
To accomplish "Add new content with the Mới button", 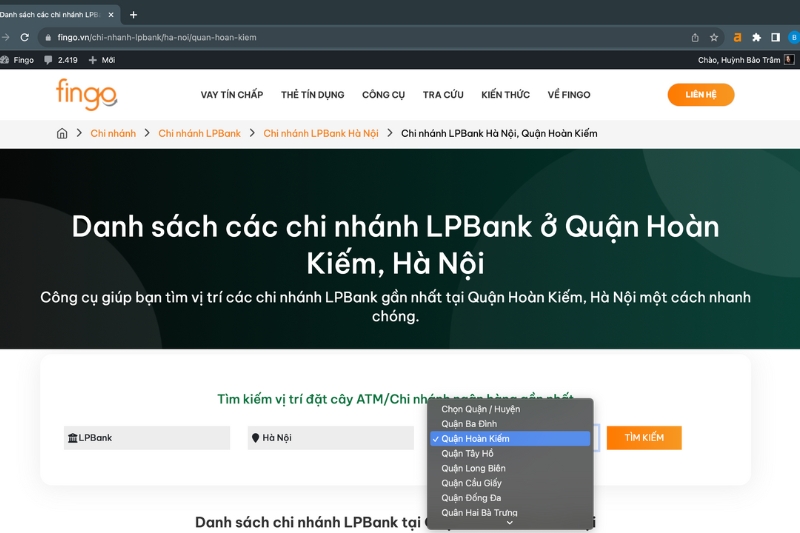I will (102, 60).
